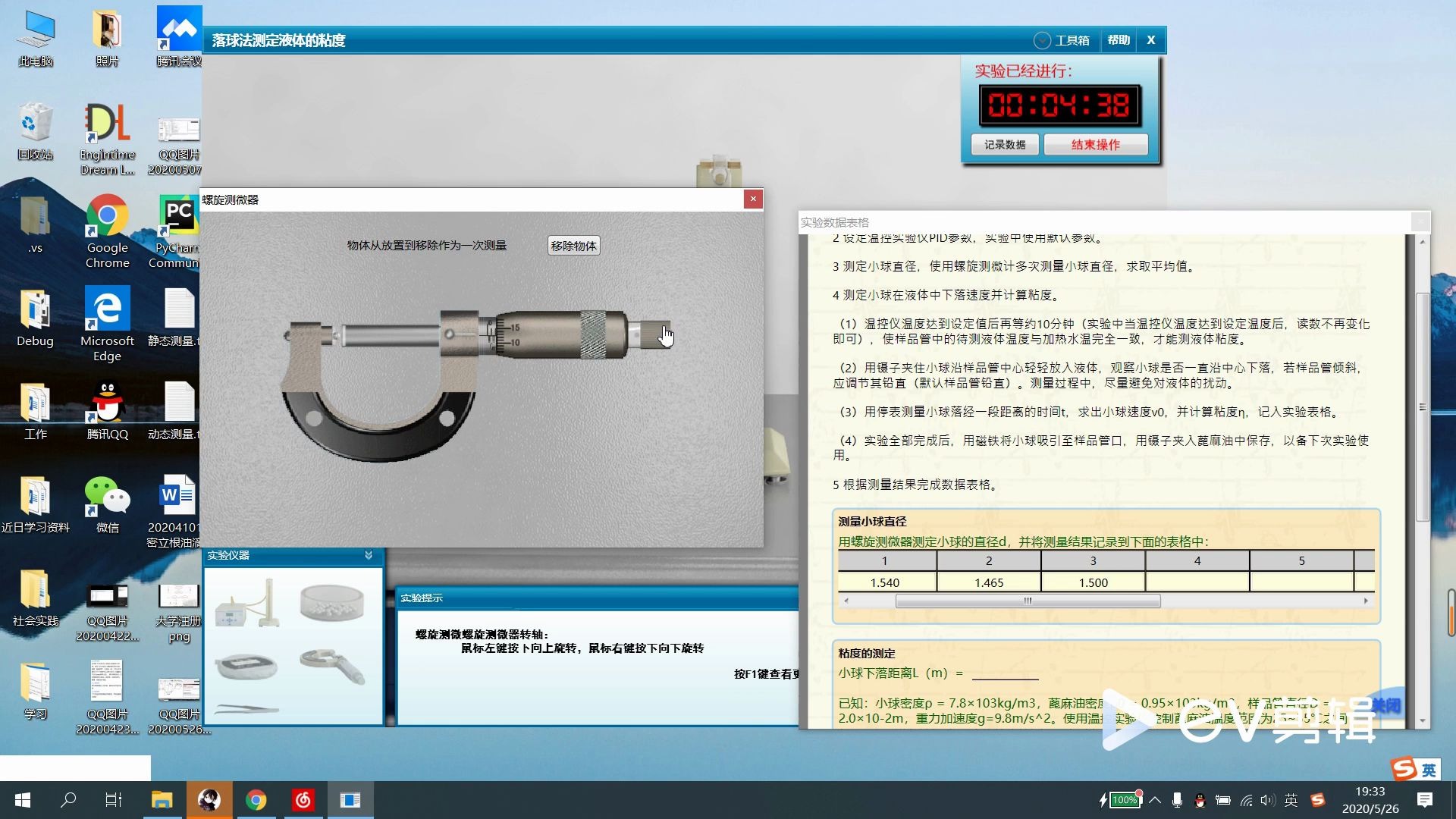Click the empty measurement 4 diameter cell
Image resolution: width=1456 pixels, height=819 pixels.
[1197, 582]
